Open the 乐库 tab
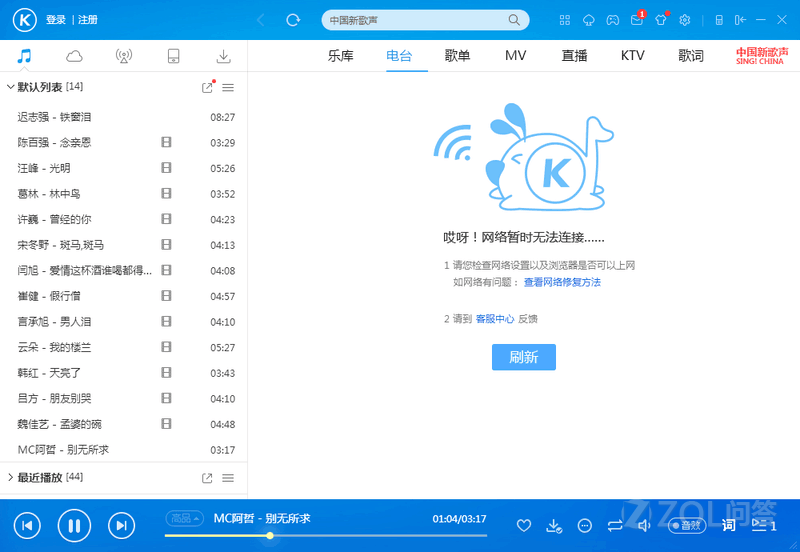 [340, 56]
